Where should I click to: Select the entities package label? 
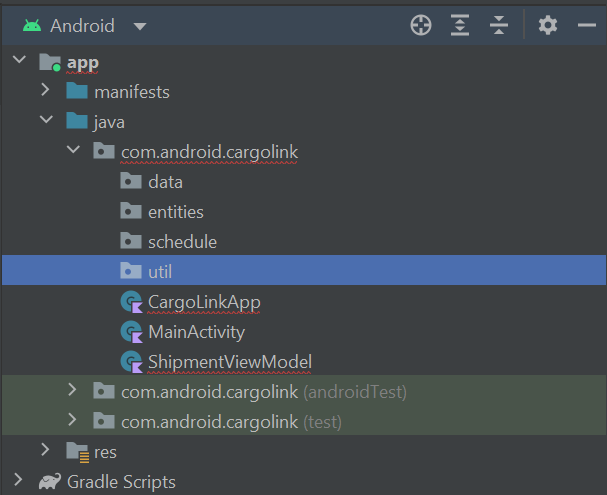pyautogui.click(x=176, y=212)
